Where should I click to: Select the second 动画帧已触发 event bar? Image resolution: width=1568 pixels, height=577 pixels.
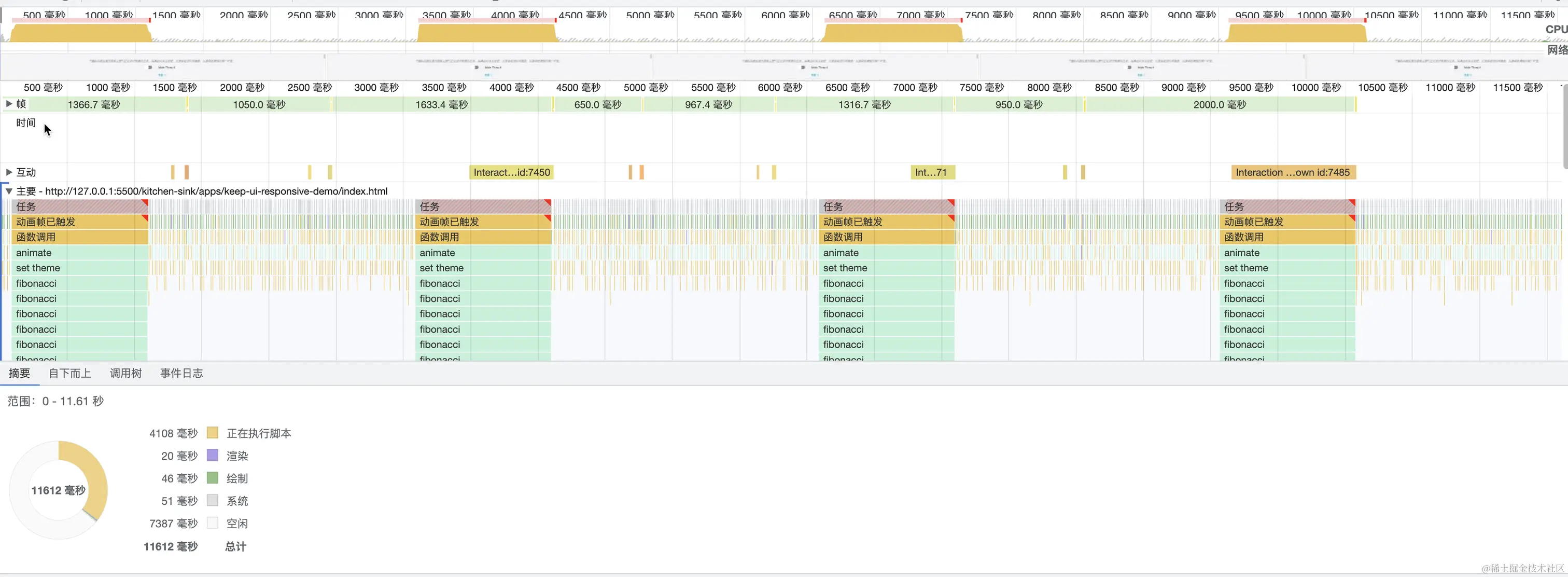coord(483,222)
